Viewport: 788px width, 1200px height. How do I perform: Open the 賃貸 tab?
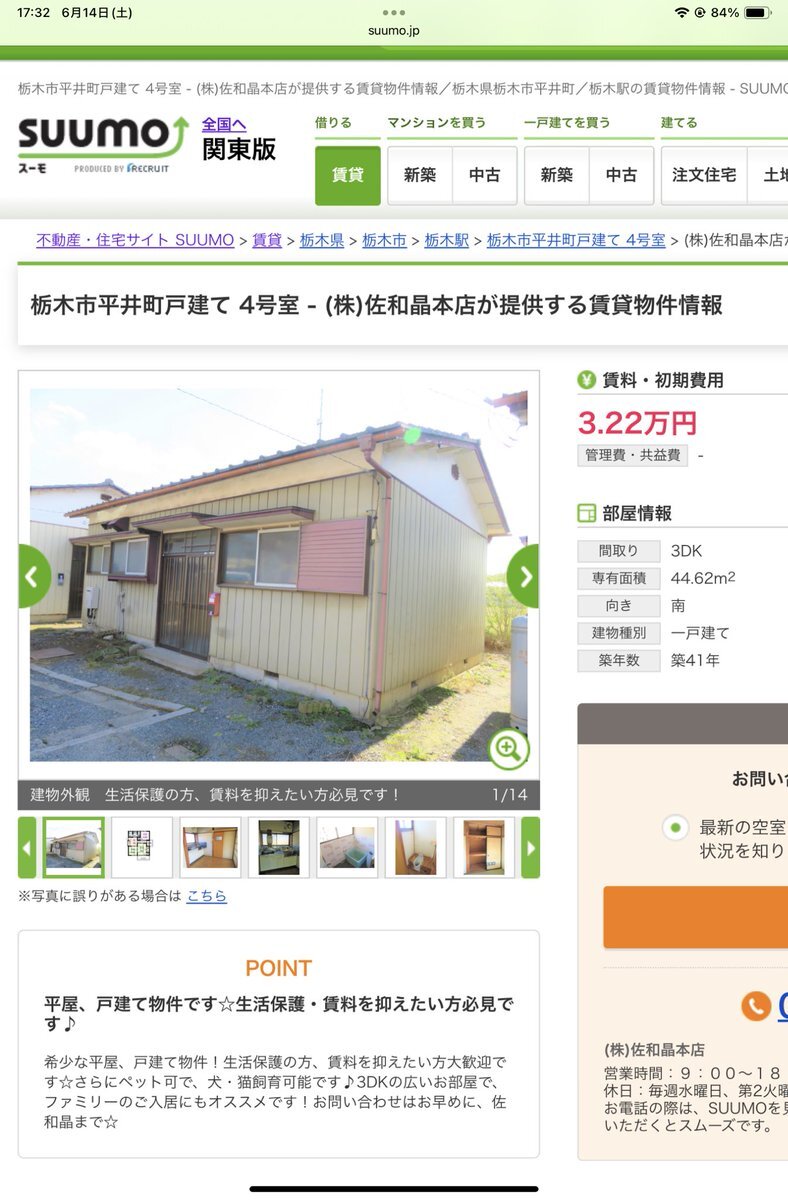pyautogui.click(x=348, y=175)
